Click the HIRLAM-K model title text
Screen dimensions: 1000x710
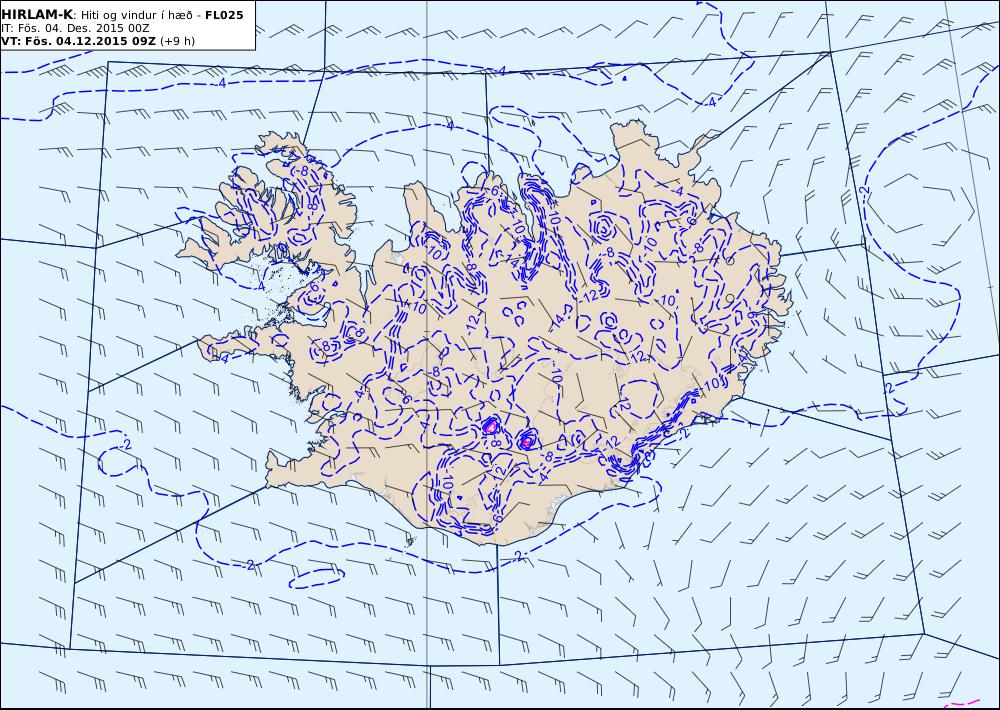click(x=38, y=15)
